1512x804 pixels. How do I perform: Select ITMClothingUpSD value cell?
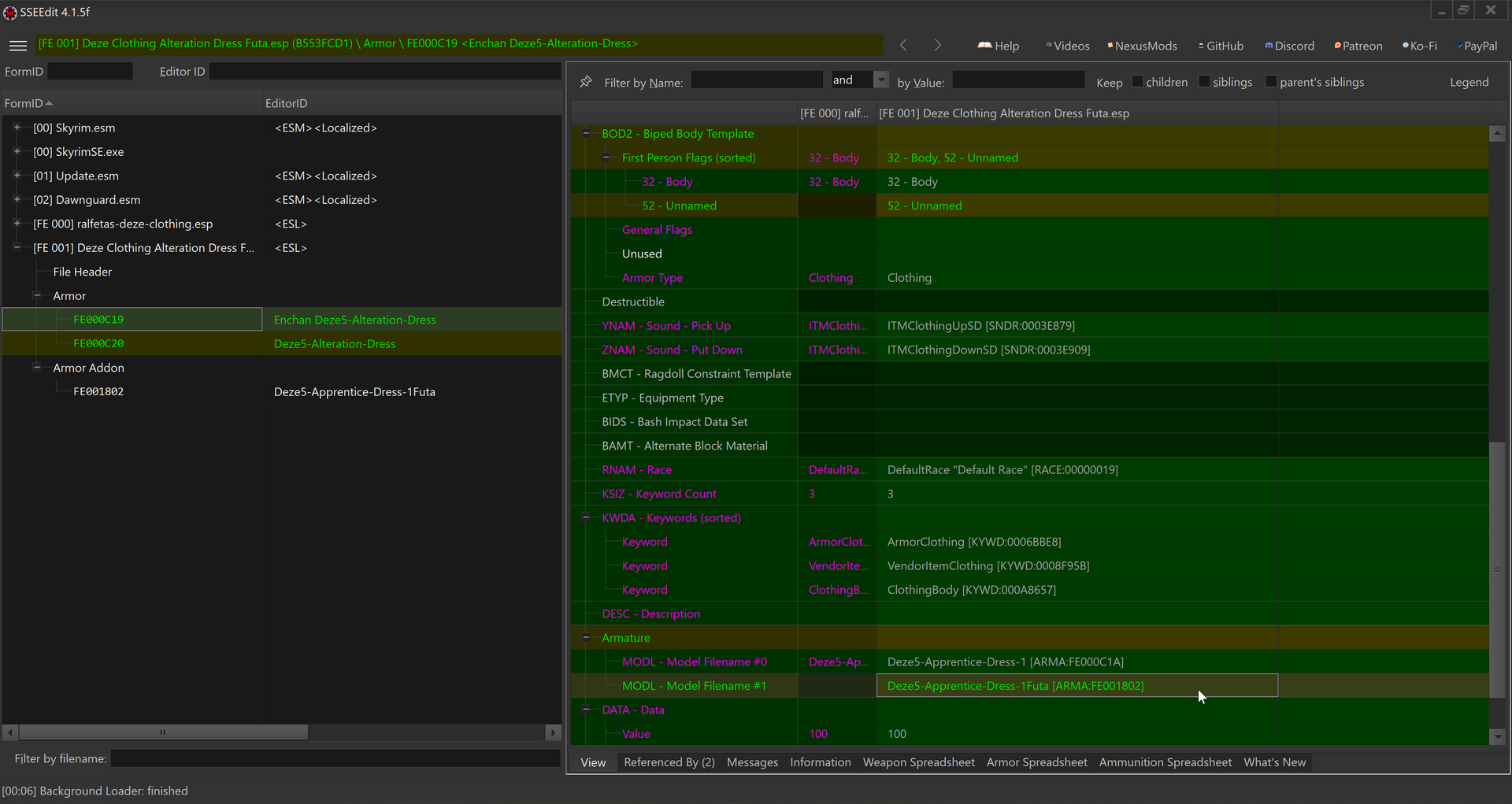(1077, 326)
